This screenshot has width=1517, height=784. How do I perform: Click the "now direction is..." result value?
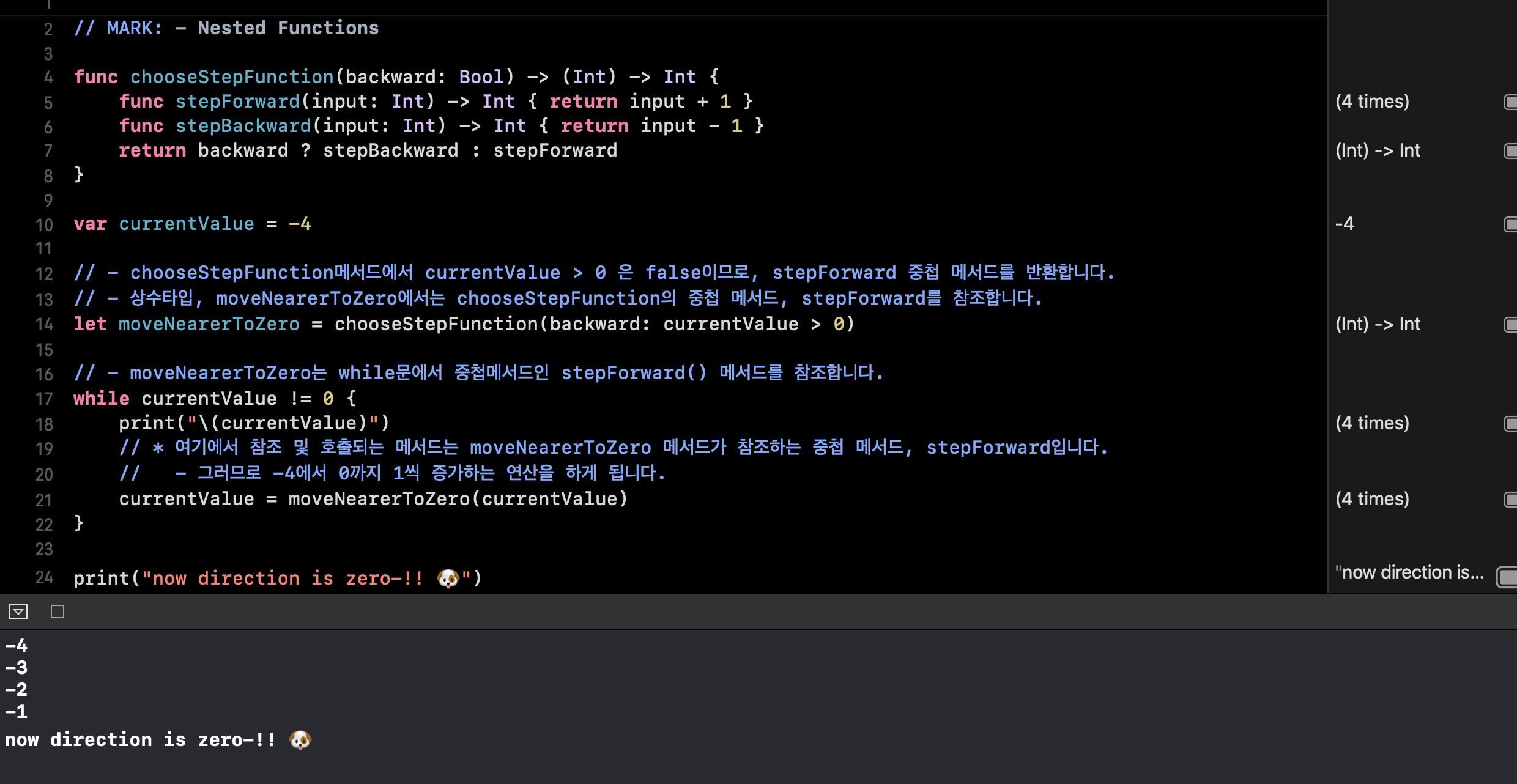[x=1409, y=572]
